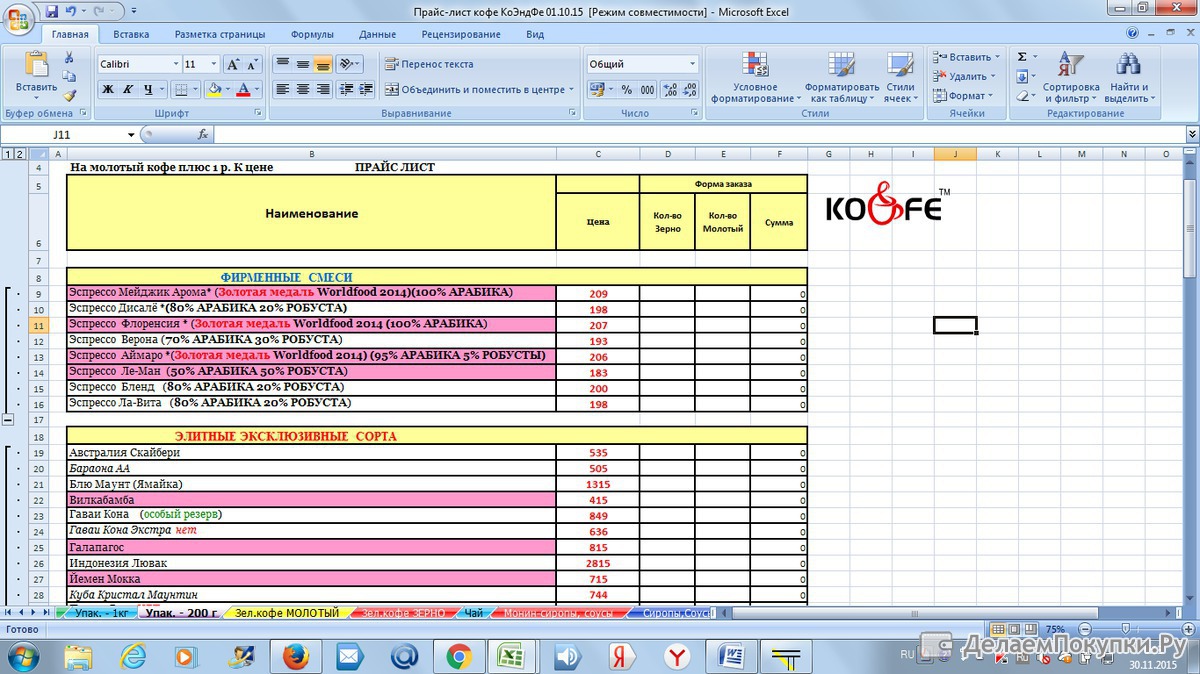Expand the formula bar
This screenshot has height=674, width=1200.
point(1191,134)
